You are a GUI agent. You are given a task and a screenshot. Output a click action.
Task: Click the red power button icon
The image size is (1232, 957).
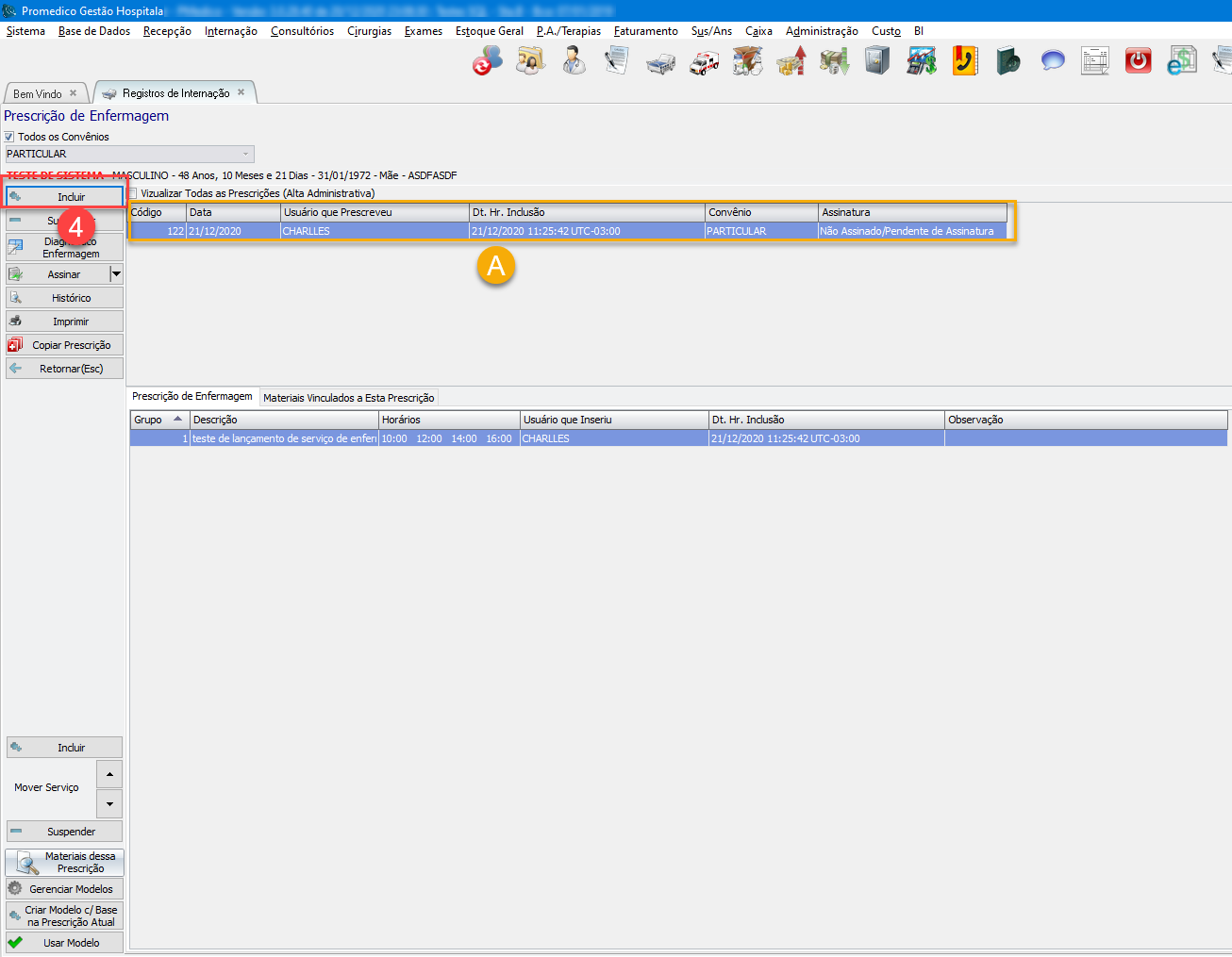[1139, 62]
